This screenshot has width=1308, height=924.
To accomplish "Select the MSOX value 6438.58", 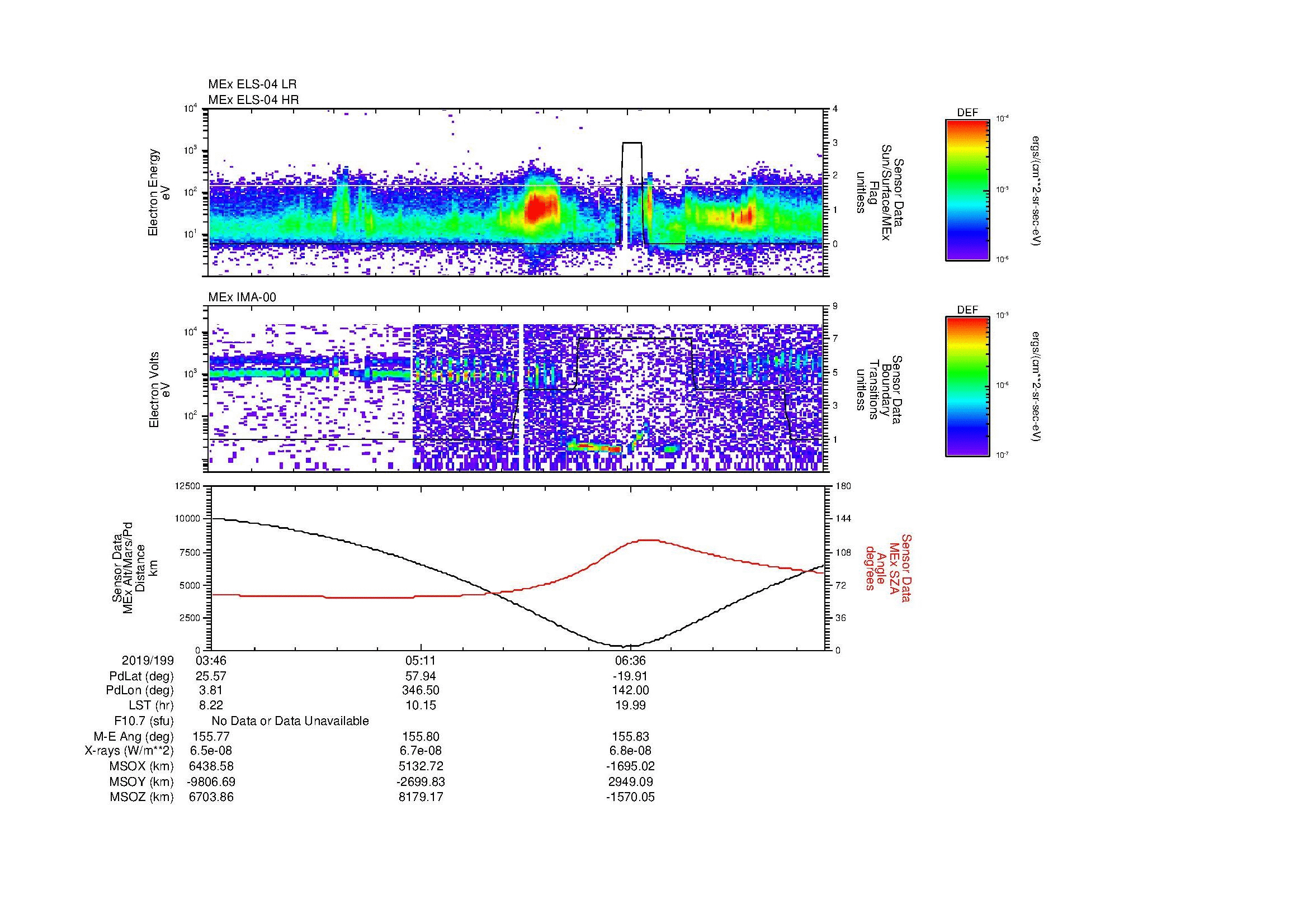I will tap(211, 766).
